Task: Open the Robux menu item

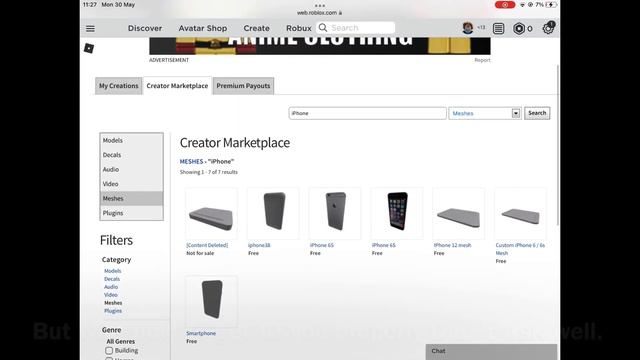Action: [x=299, y=28]
